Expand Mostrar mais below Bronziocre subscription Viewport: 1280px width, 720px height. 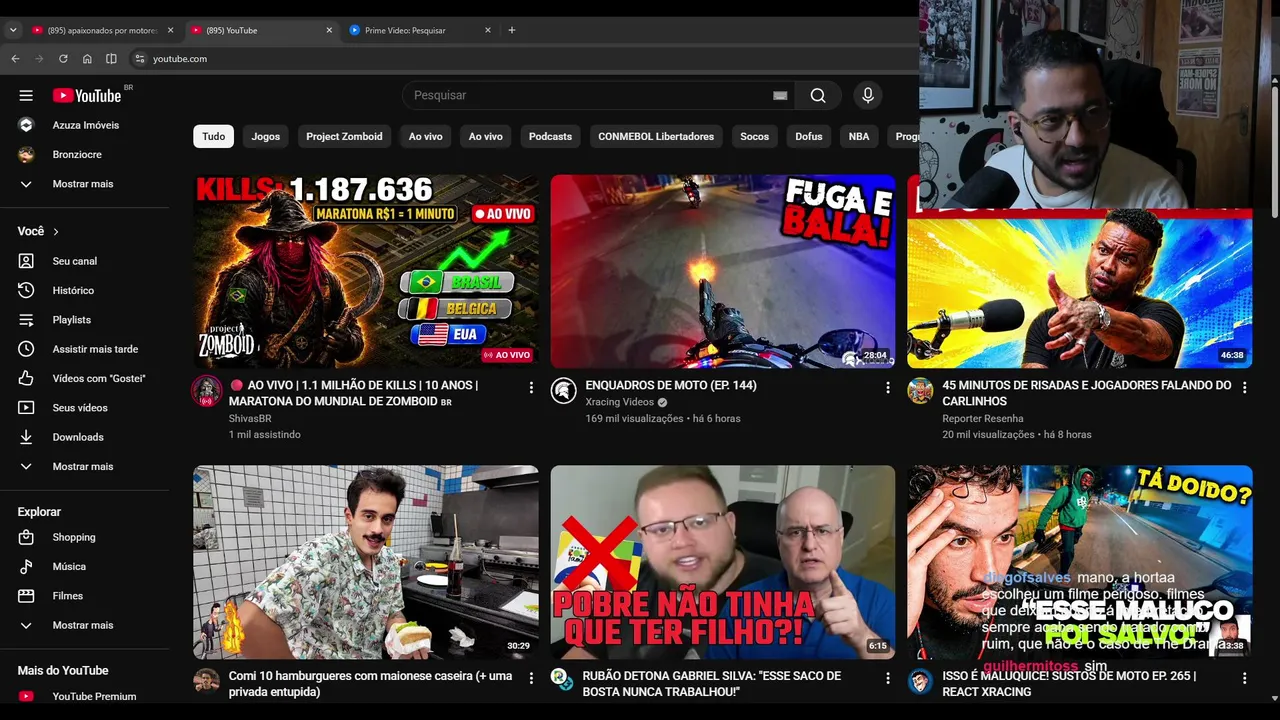coord(84,184)
